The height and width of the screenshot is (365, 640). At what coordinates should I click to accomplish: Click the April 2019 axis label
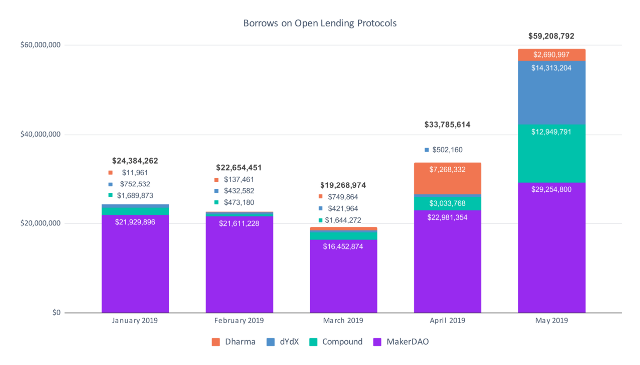447,320
